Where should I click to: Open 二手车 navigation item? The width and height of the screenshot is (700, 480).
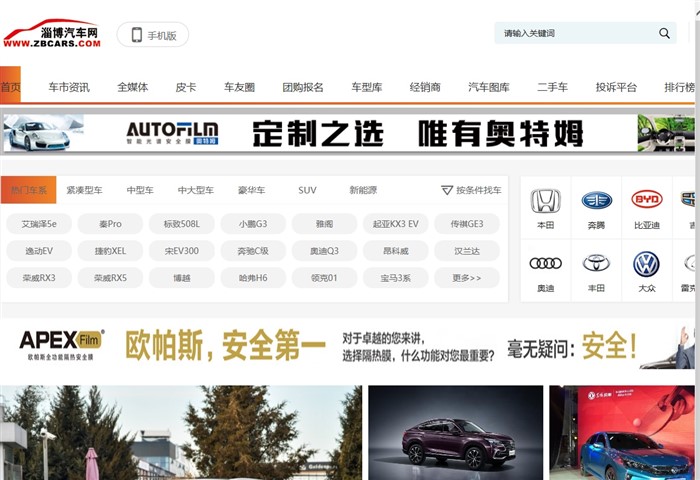click(552, 87)
